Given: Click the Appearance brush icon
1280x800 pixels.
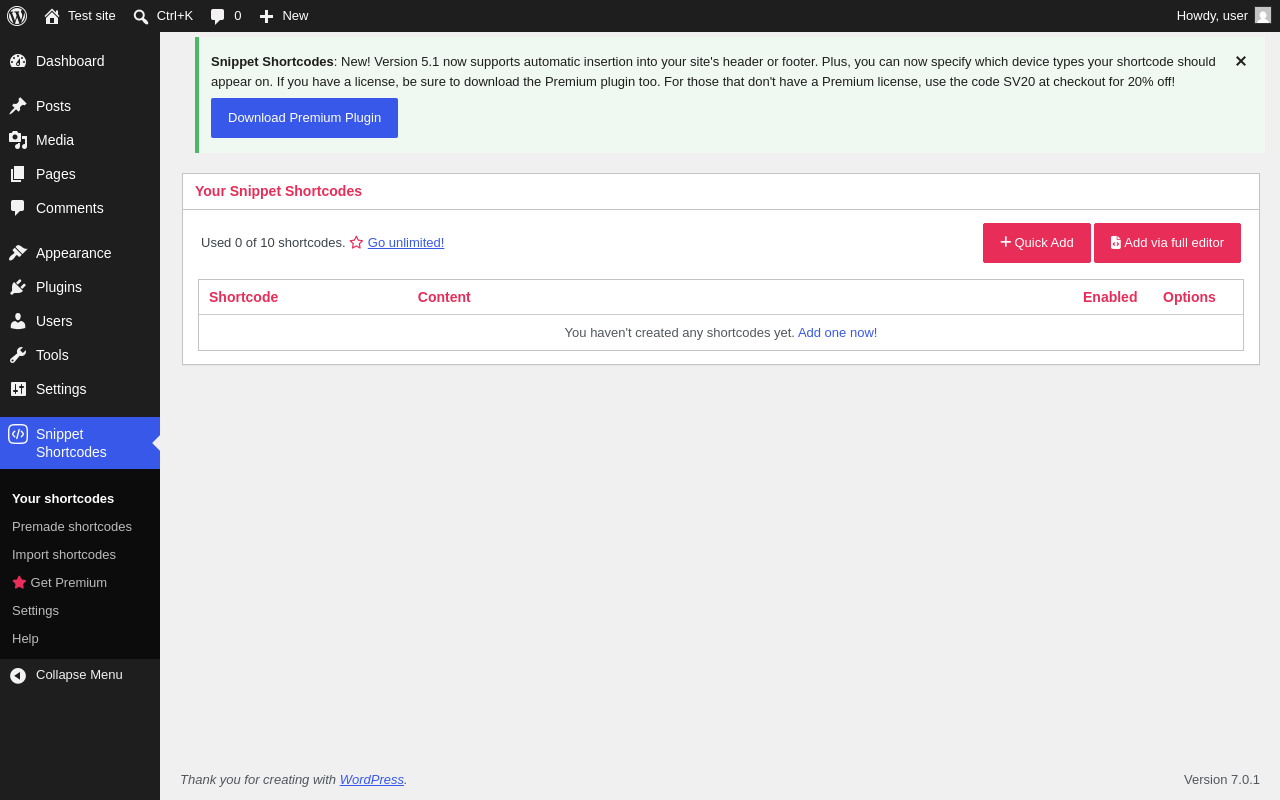Looking at the screenshot, I should 18,253.
